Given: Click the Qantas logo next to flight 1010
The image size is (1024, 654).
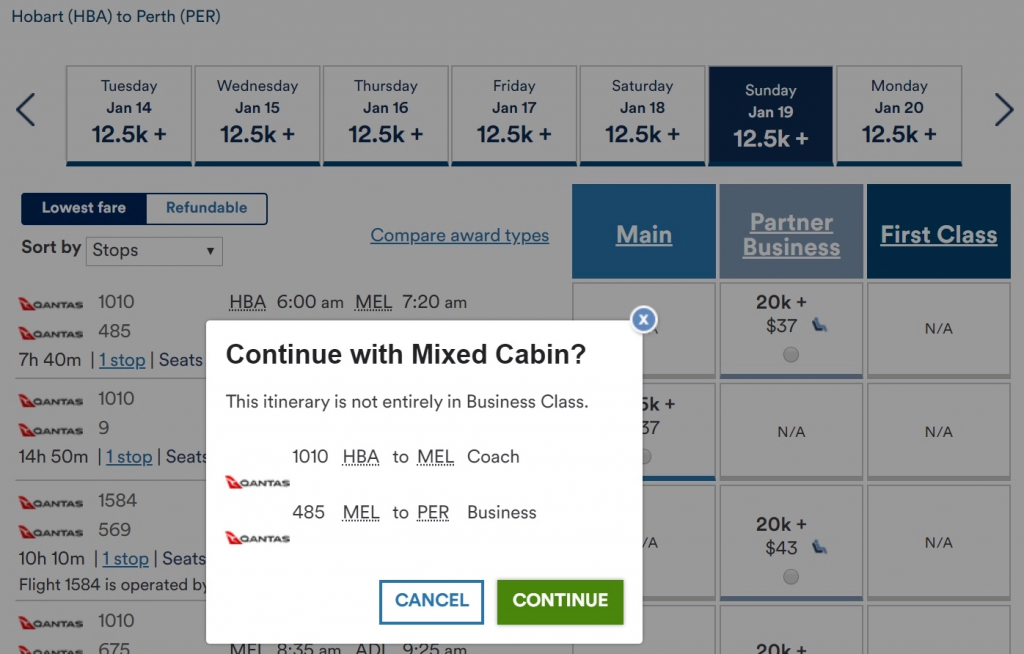Looking at the screenshot, I should coord(50,302).
